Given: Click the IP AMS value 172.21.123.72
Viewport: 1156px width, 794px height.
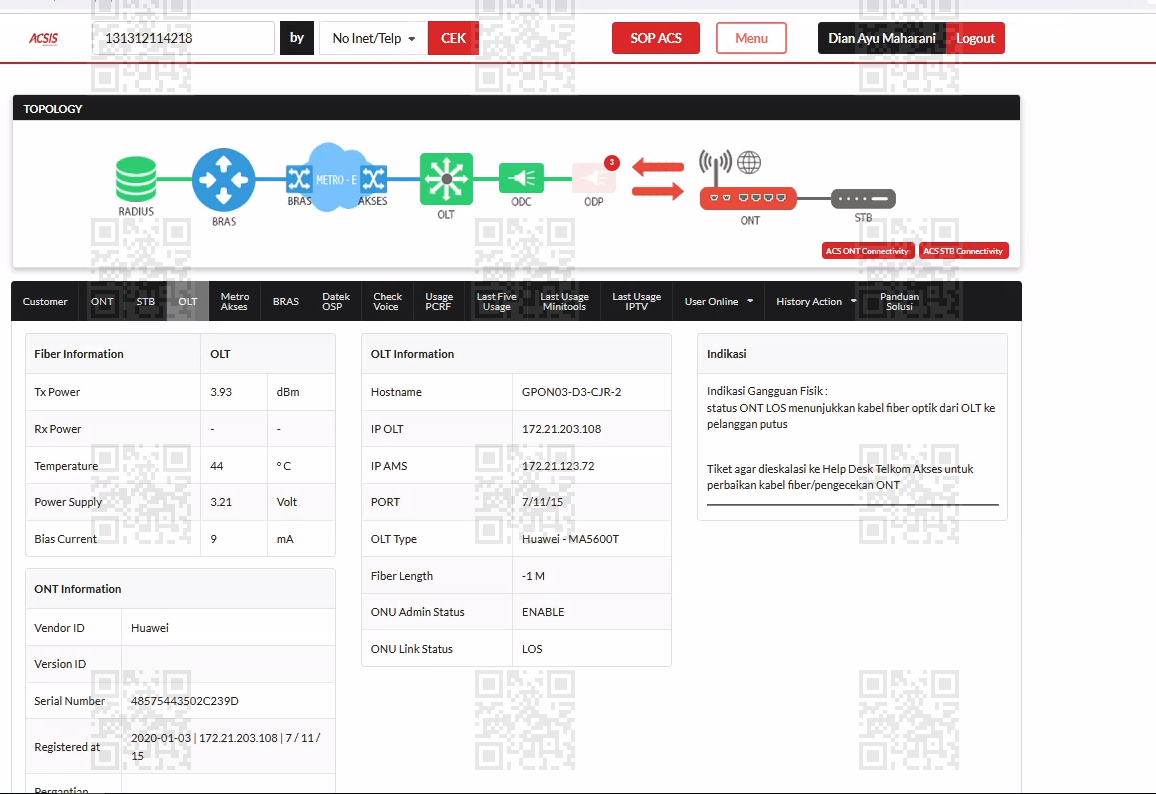Looking at the screenshot, I should (558, 466).
